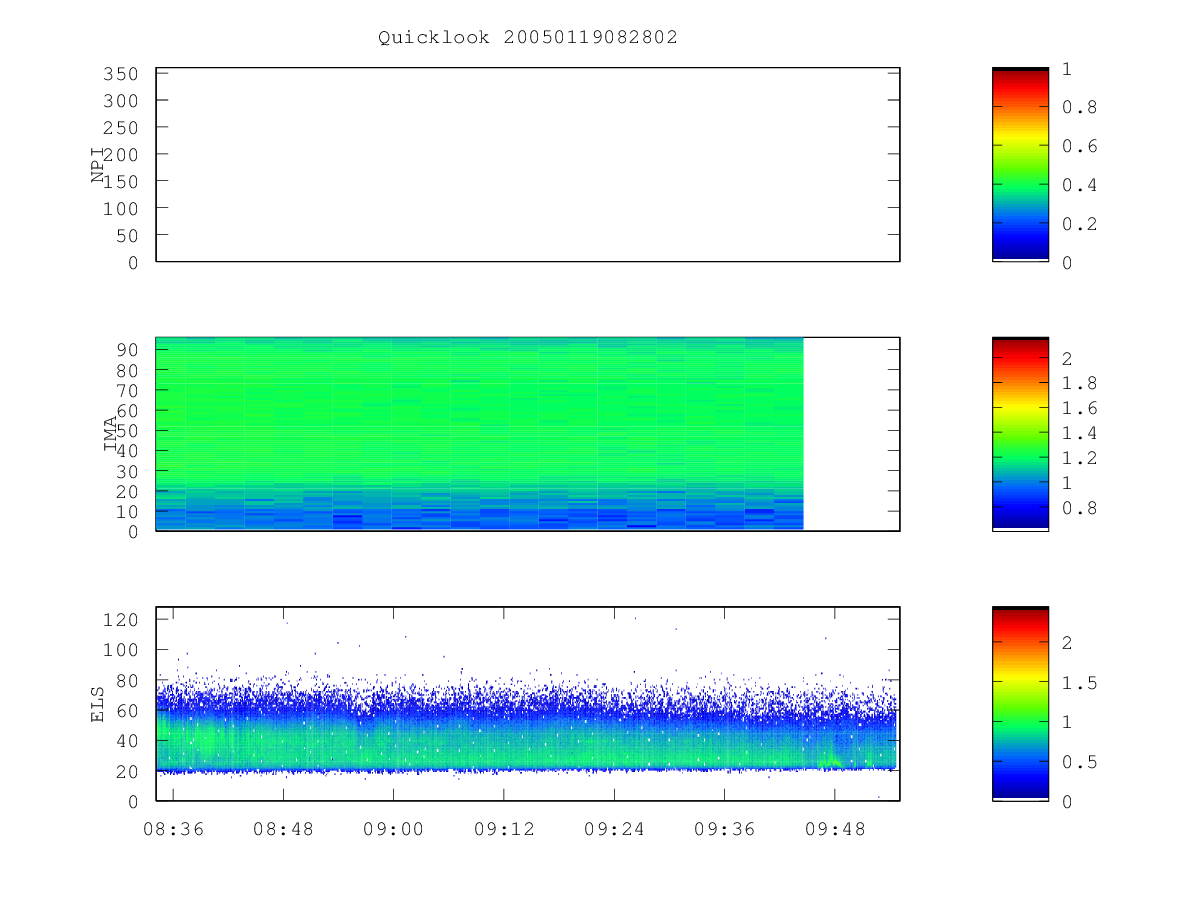This screenshot has height=900, width=1200.
Task: Select the 70 tick on IMA axis
Action: [x=126, y=390]
